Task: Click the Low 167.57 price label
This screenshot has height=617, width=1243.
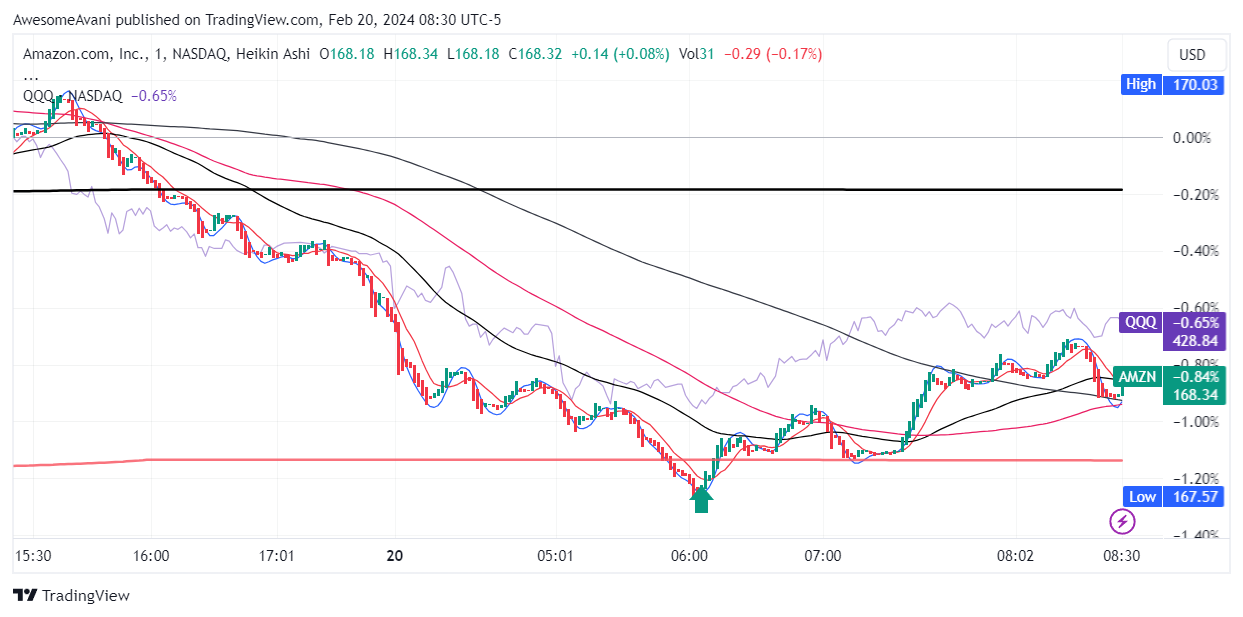Action: tap(1172, 496)
